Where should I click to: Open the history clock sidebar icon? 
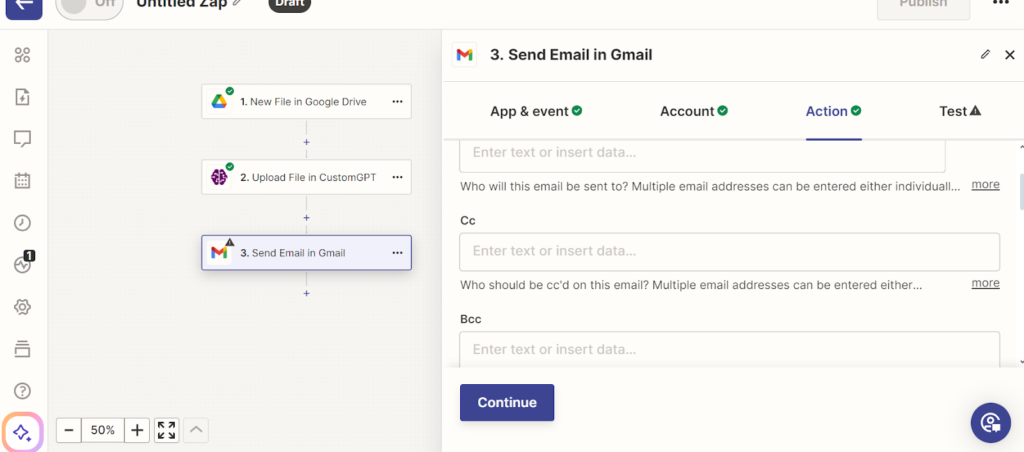23,223
